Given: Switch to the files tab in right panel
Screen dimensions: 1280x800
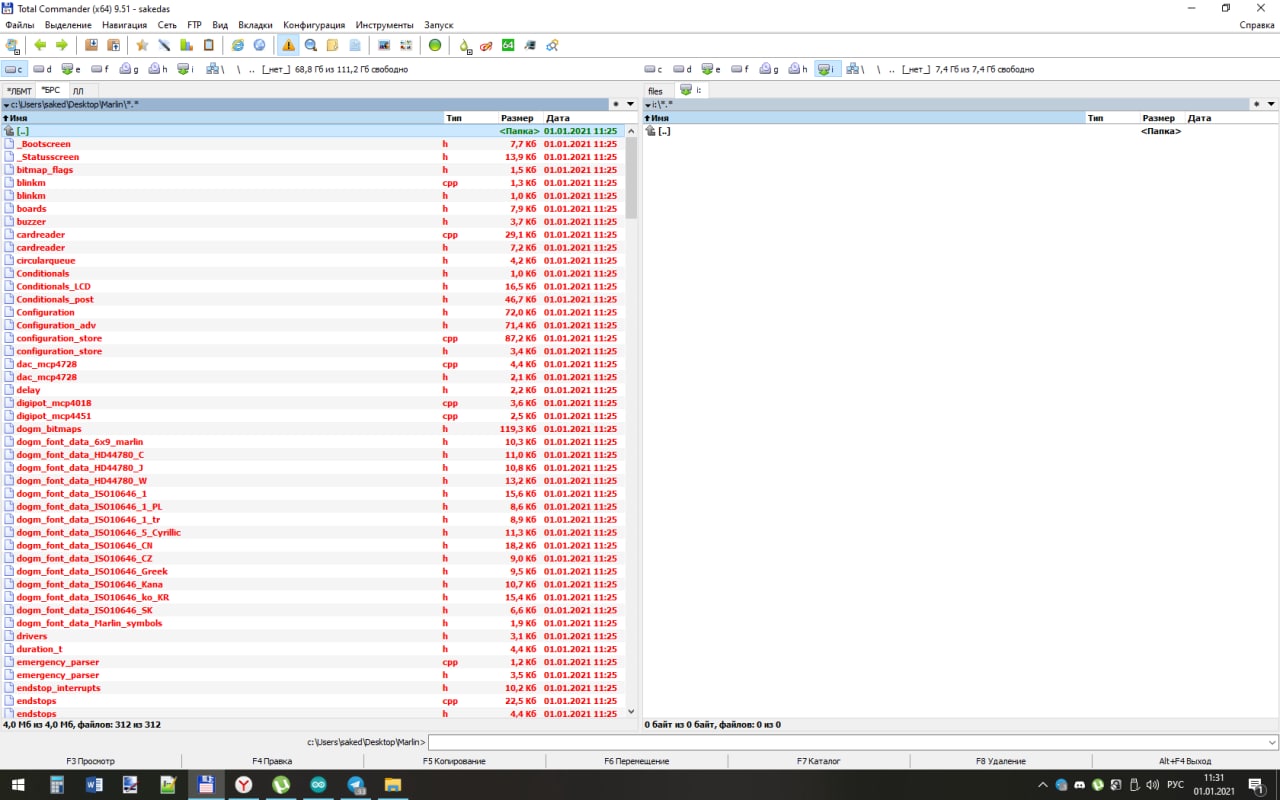Looking at the screenshot, I should pyautogui.click(x=655, y=91).
